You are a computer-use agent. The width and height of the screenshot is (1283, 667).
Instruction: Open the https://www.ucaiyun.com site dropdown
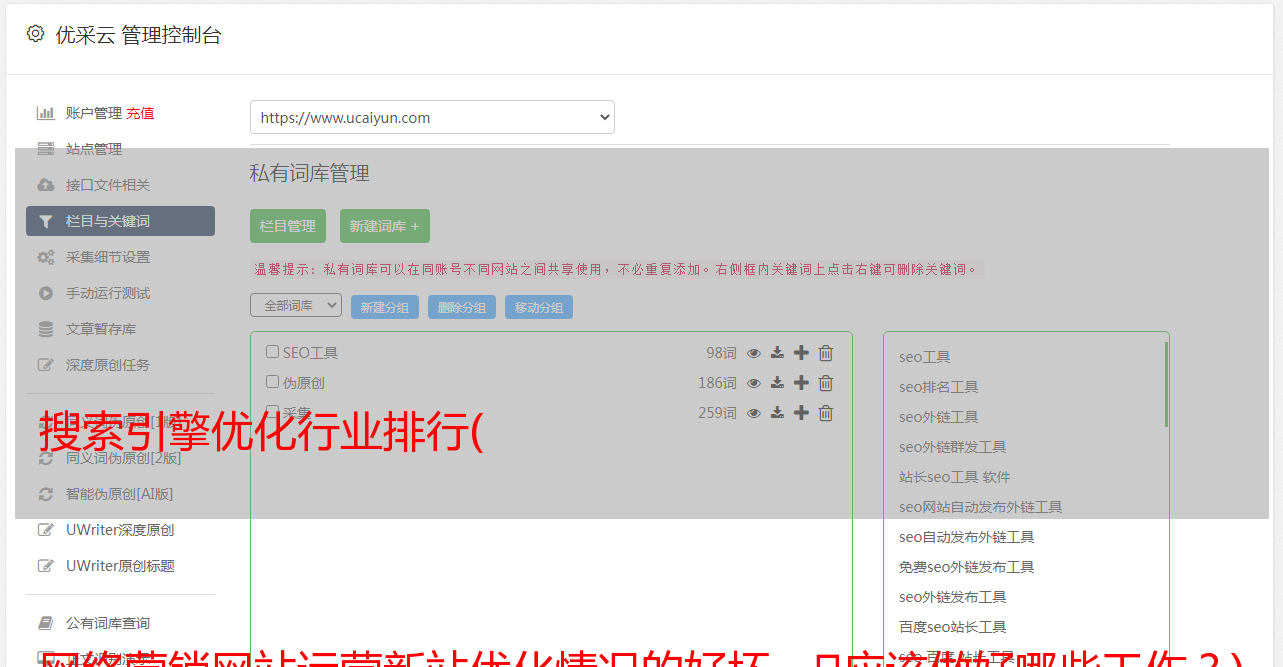click(432, 117)
